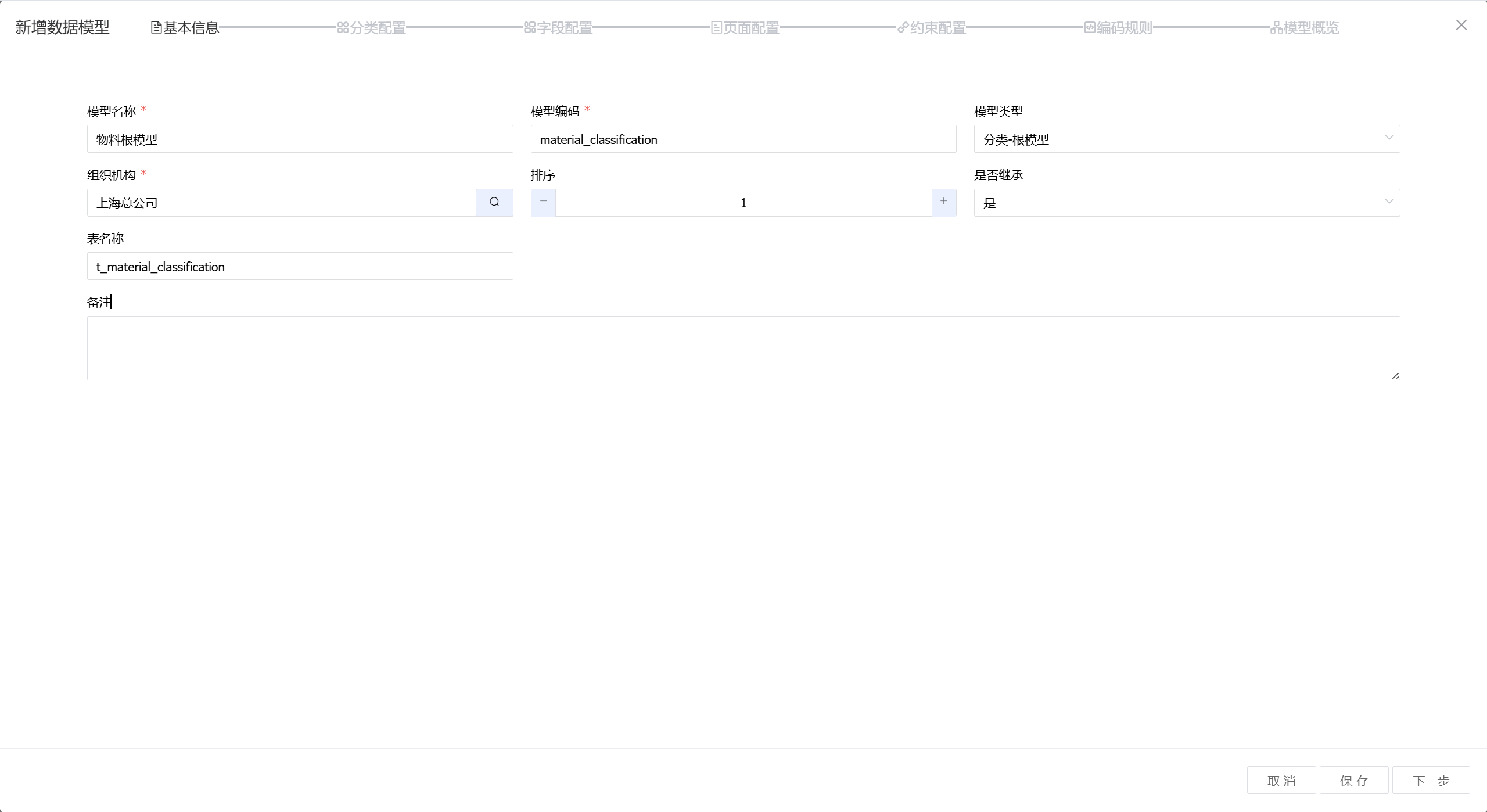Image resolution: width=1487 pixels, height=812 pixels.
Task: Focus the 模型名称 input field
Action: click(300, 139)
